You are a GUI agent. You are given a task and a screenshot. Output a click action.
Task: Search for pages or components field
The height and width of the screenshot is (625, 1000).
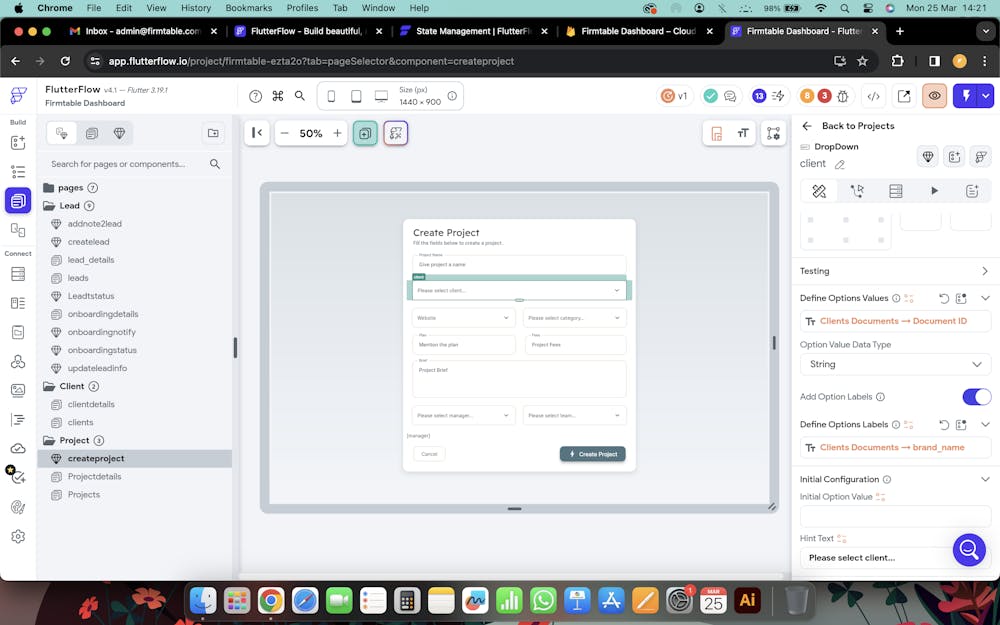pyautogui.click(x=135, y=164)
